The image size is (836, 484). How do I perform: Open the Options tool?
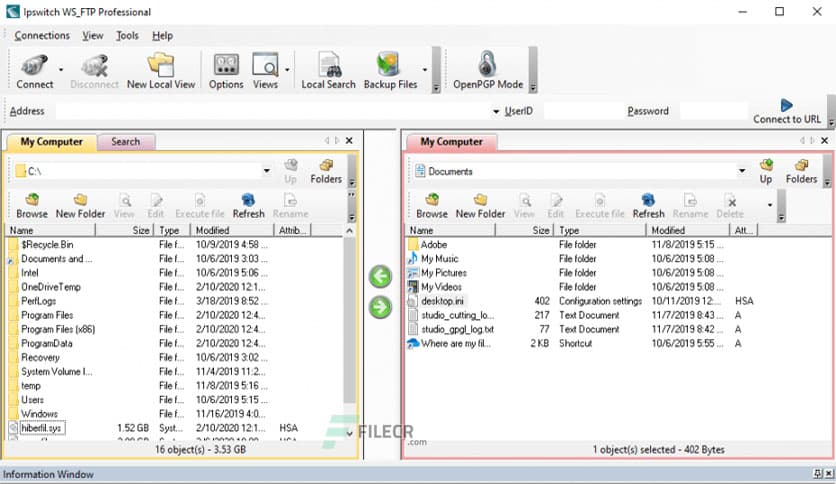point(226,71)
